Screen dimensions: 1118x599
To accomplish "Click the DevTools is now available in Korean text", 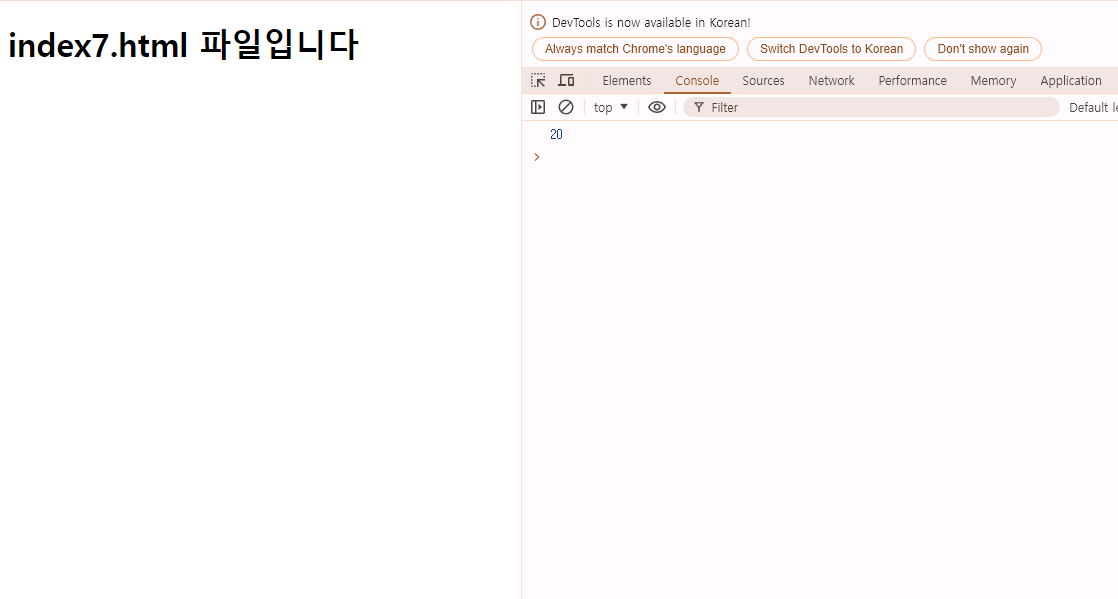I will (x=651, y=22).
